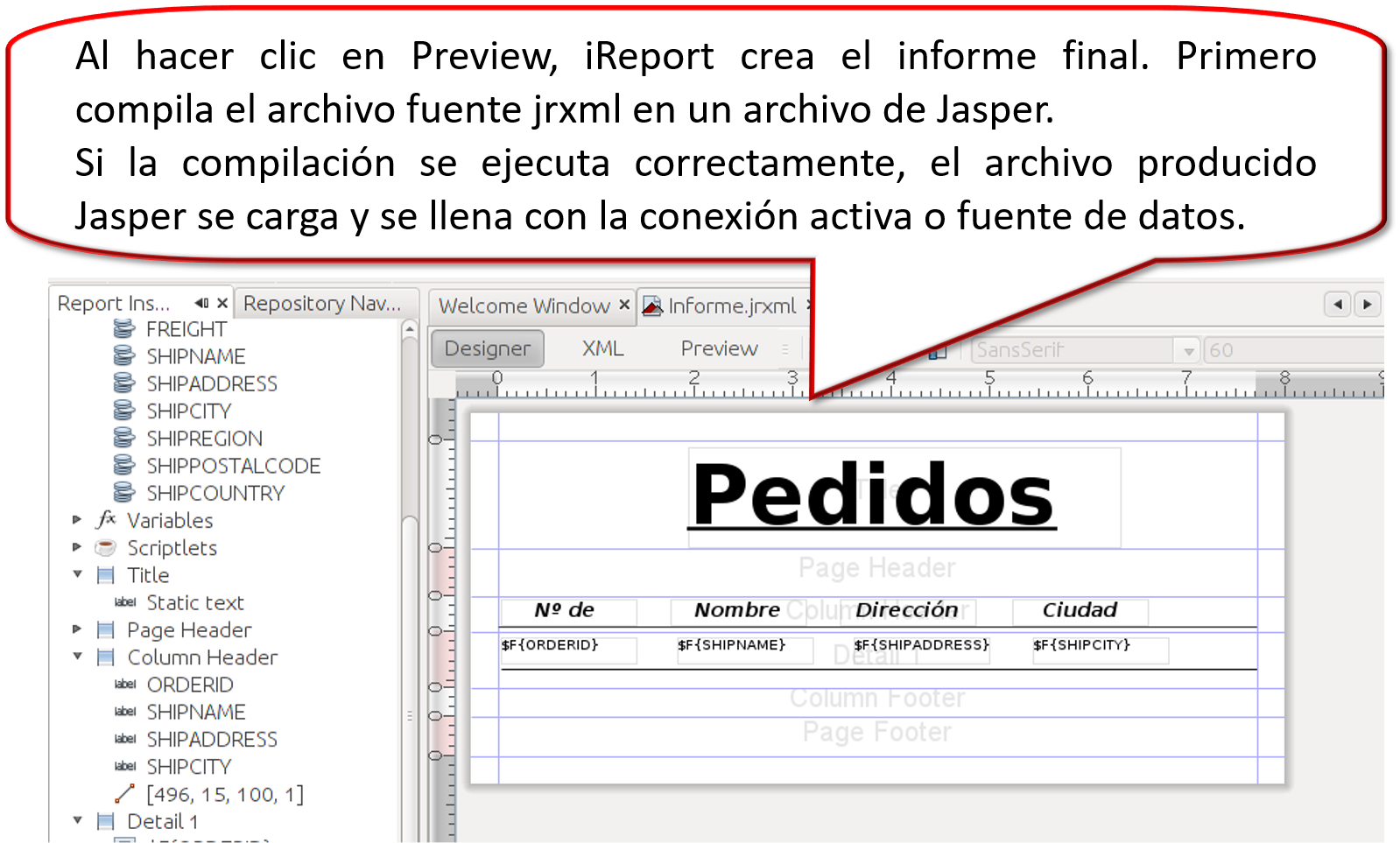Select the $F{SHIPADDRESS} text field
This screenshot has height=843, width=1400.
click(922, 650)
